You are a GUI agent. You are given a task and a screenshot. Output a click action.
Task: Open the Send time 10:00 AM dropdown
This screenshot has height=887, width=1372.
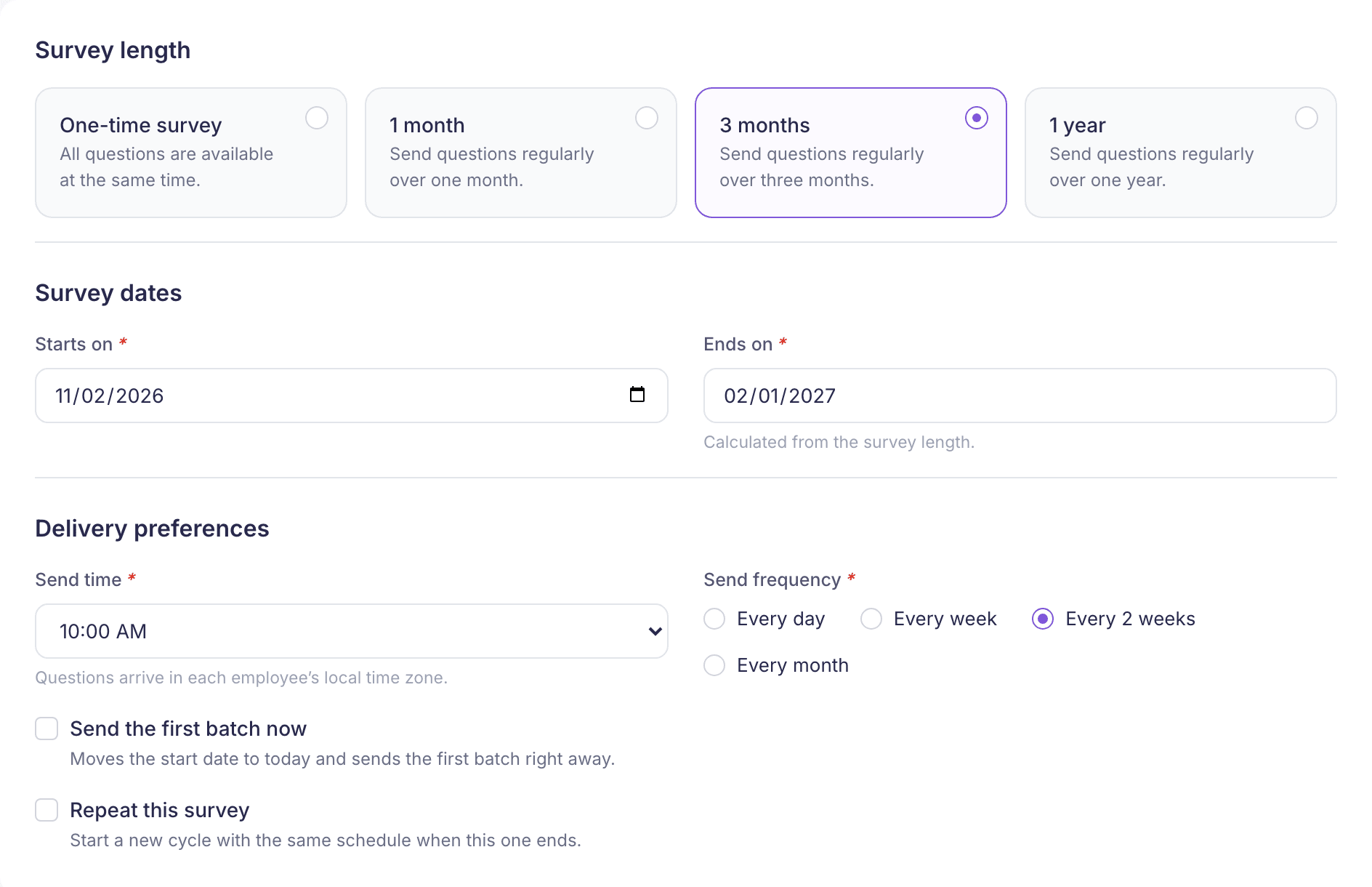352,631
